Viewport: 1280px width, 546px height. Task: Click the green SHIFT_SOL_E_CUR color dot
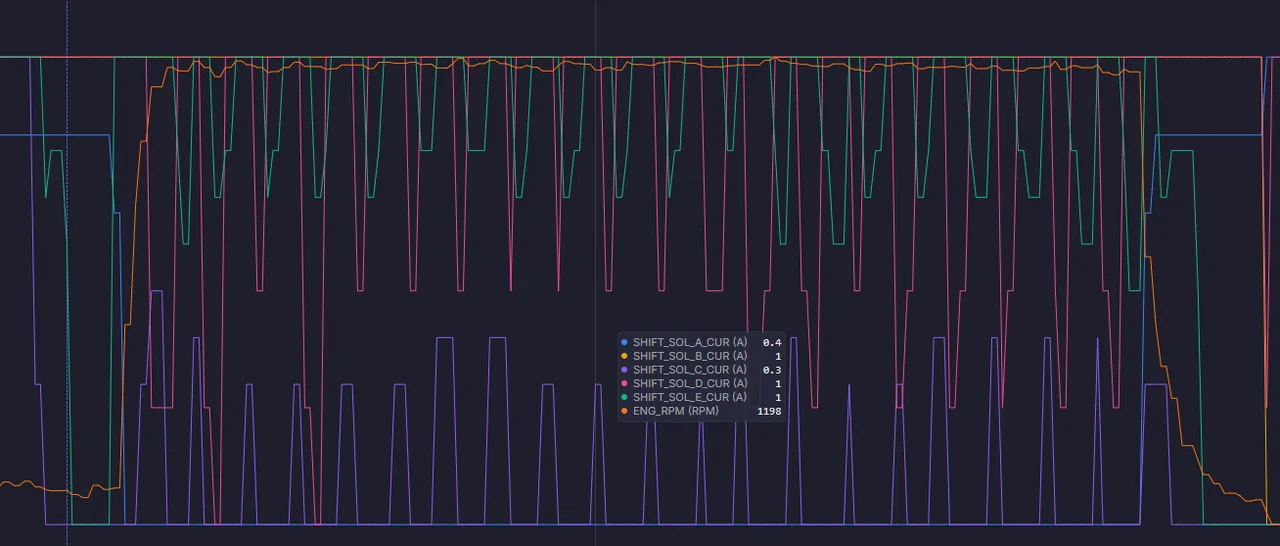point(625,398)
